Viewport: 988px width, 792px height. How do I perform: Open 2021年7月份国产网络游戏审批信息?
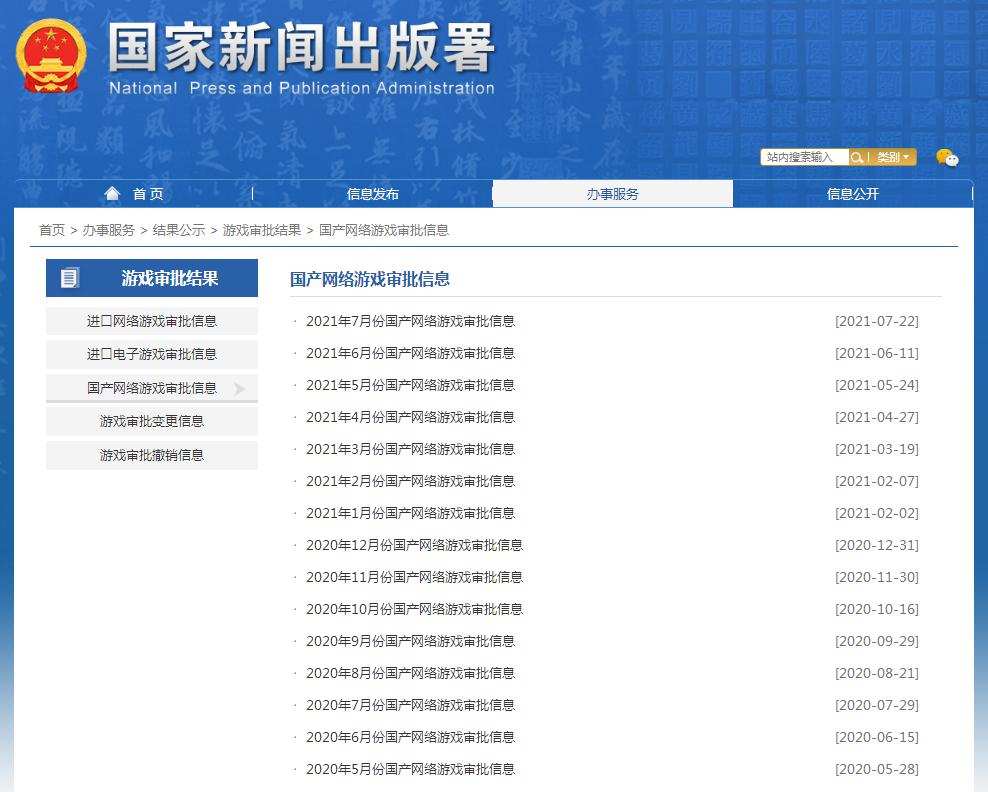410,321
